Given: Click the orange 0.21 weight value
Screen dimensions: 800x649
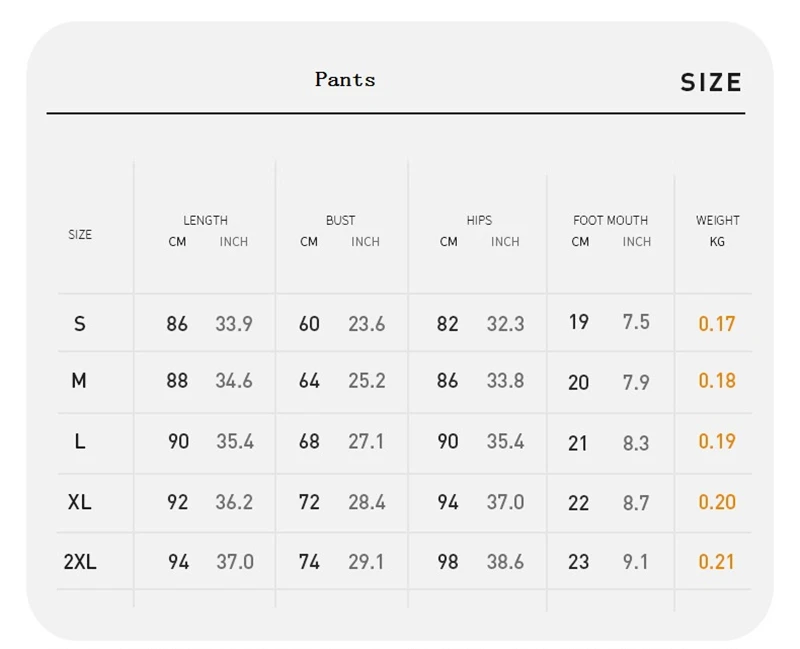Looking at the screenshot, I should 717,562.
